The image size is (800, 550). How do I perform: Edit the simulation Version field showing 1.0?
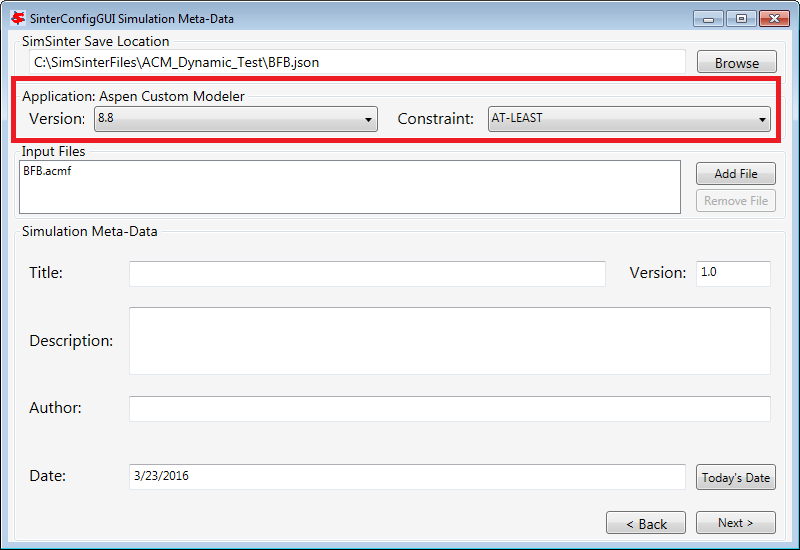pyautogui.click(x=733, y=274)
